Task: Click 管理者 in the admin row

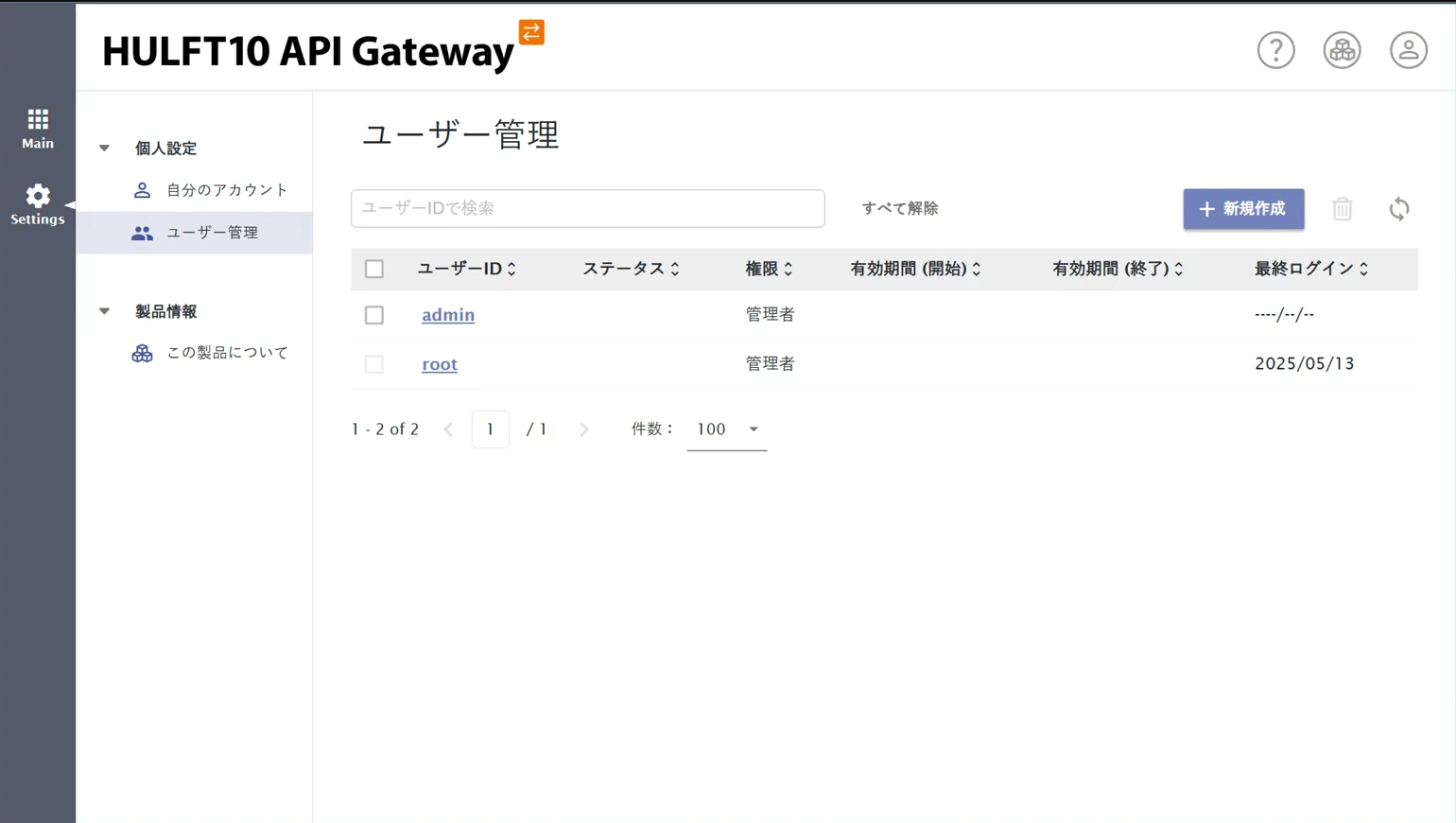Action: point(770,315)
